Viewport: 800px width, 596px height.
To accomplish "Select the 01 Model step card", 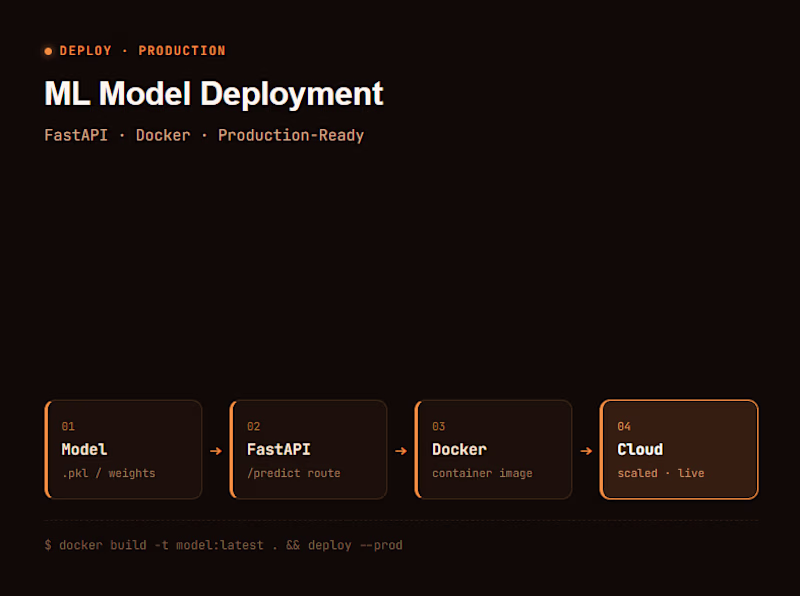I will (x=123, y=450).
